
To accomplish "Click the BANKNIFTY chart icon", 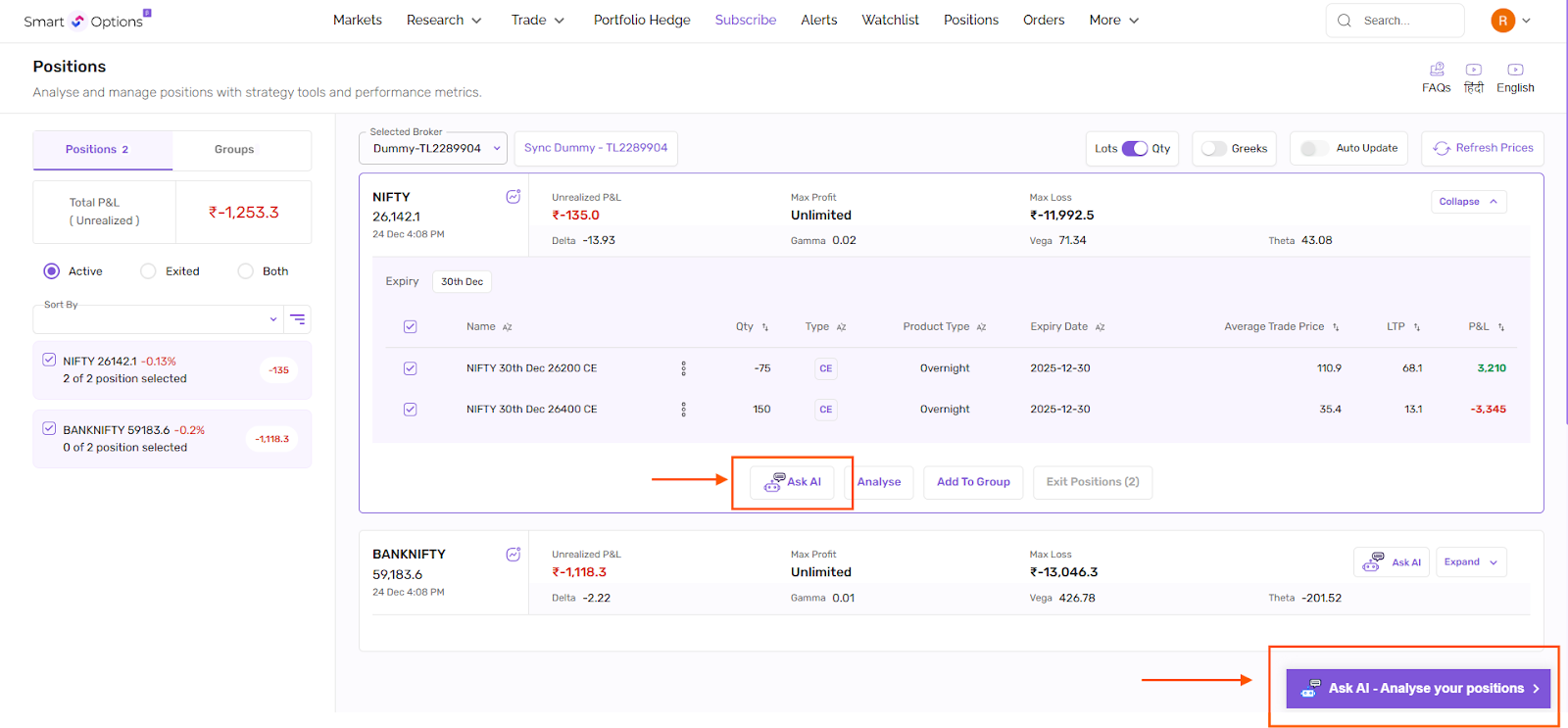I will click(x=513, y=555).
